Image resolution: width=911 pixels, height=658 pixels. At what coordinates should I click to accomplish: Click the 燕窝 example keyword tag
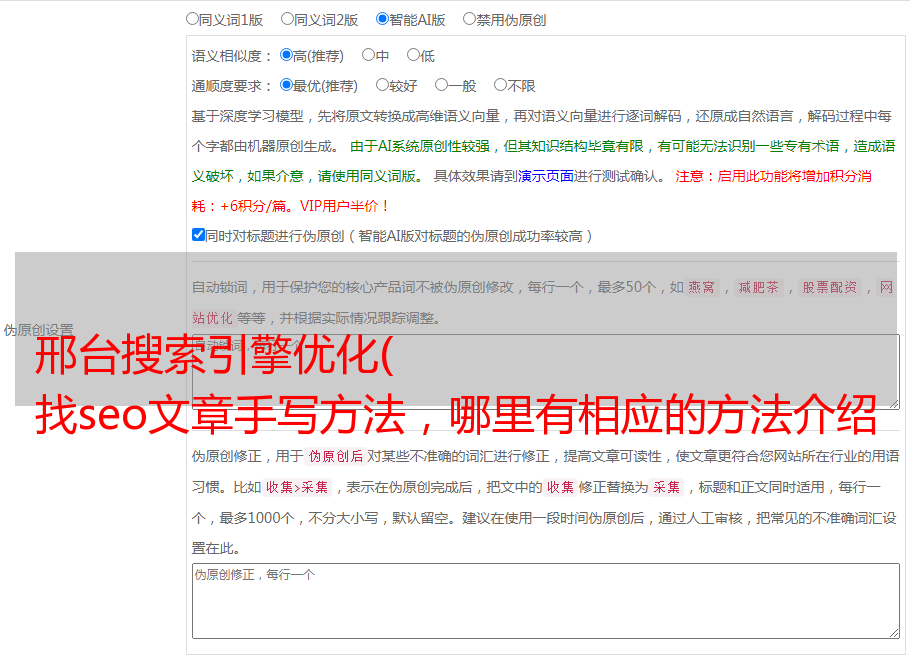coord(701,288)
